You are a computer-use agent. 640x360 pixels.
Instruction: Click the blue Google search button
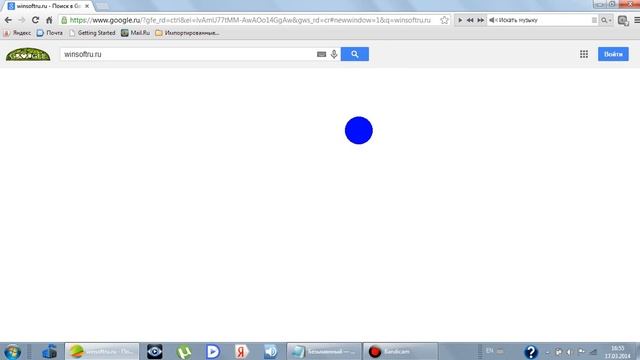[355, 54]
